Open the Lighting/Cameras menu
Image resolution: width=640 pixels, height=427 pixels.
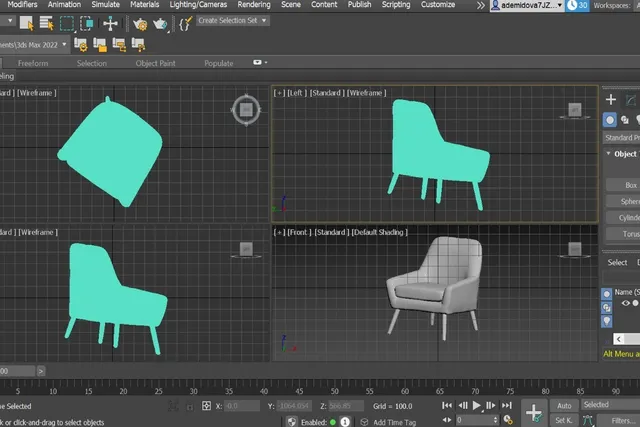pyautogui.click(x=198, y=4)
